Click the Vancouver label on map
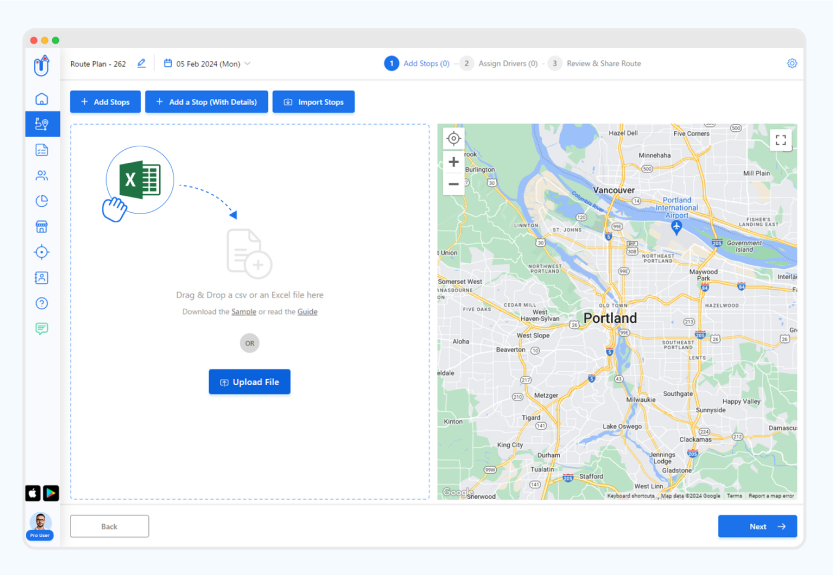Viewport: 834px width, 576px height. [614, 190]
